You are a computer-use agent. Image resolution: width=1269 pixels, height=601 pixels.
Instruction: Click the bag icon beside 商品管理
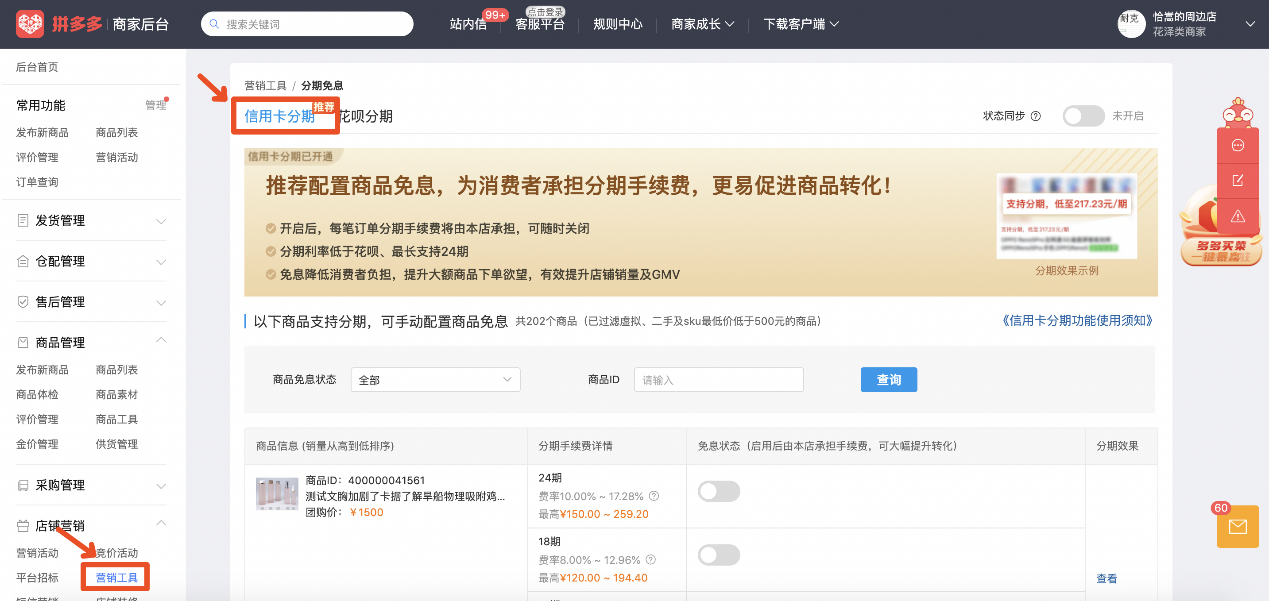click(x=23, y=343)
